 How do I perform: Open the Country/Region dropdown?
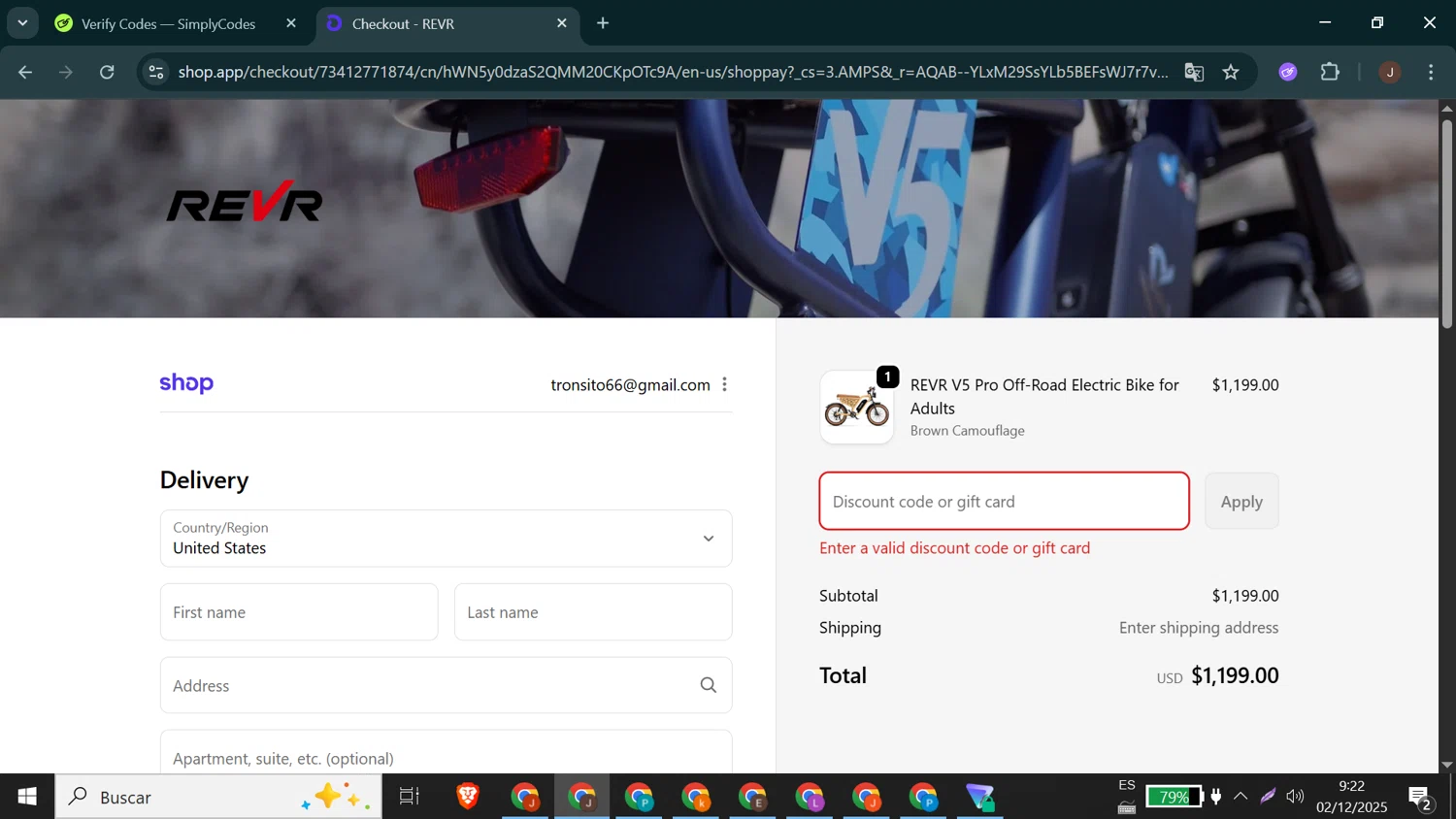coord(446,539)
